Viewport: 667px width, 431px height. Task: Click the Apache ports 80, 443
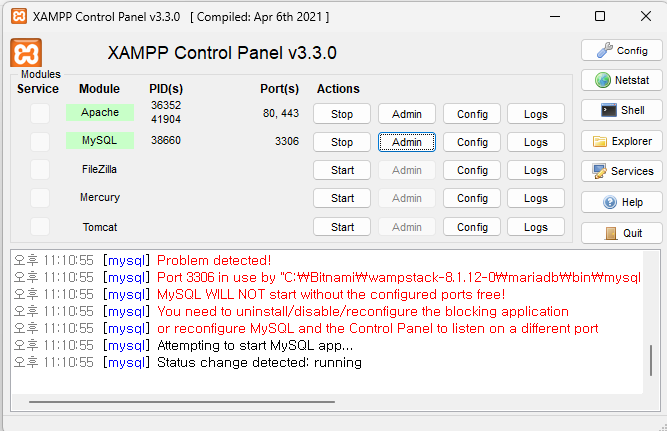[281, 113]
